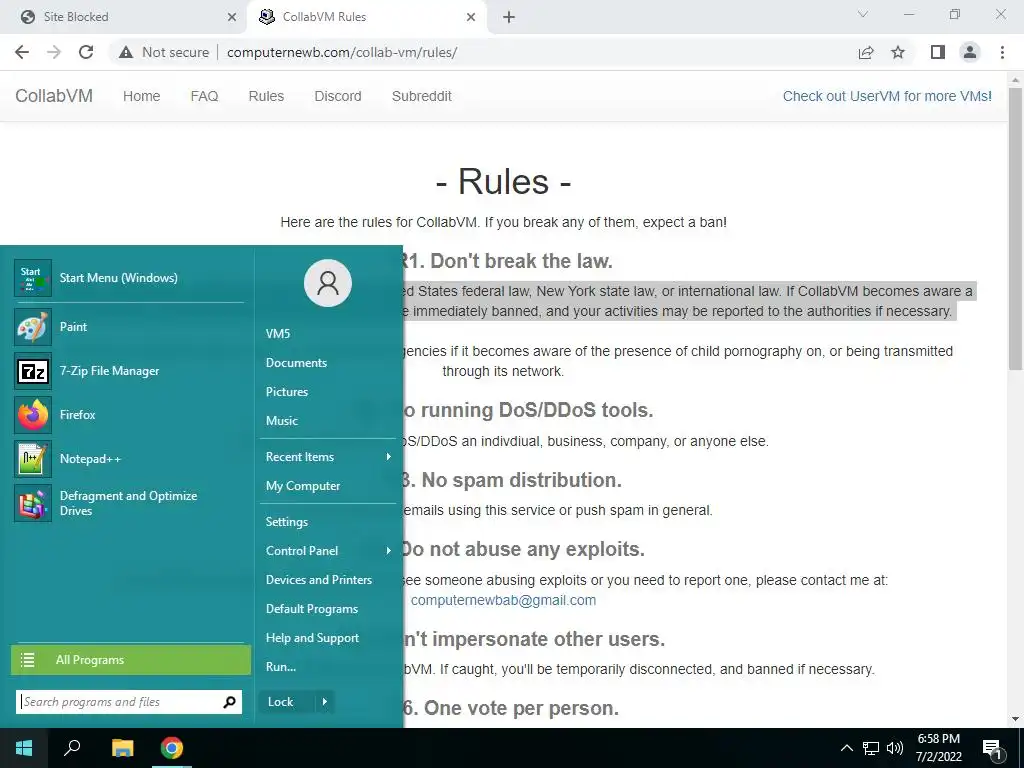Click the Chrome icon on the taskbar
The width and height of the screenshot is (1024, 768).
[172, 748]
